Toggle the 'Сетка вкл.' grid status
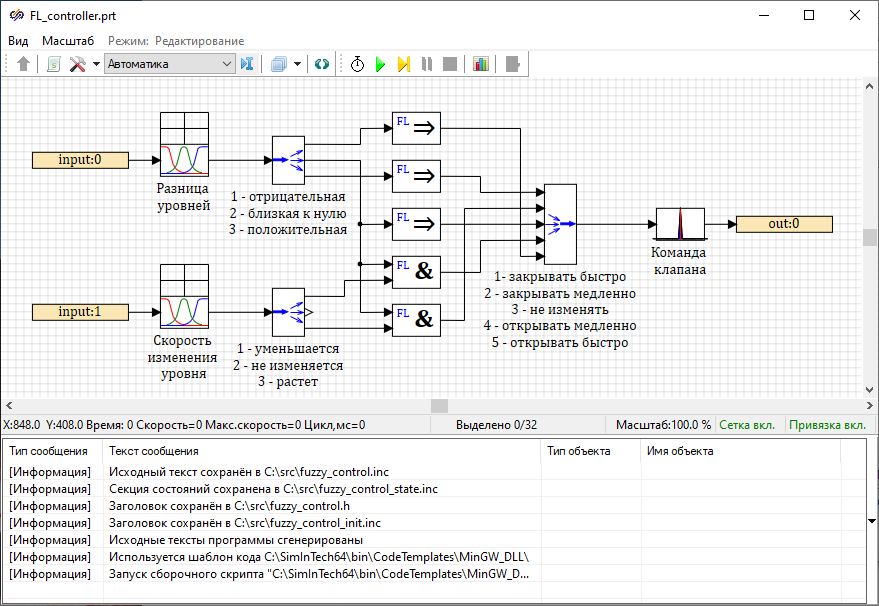This screenshot has width=879, height=606. pos(747,425)
